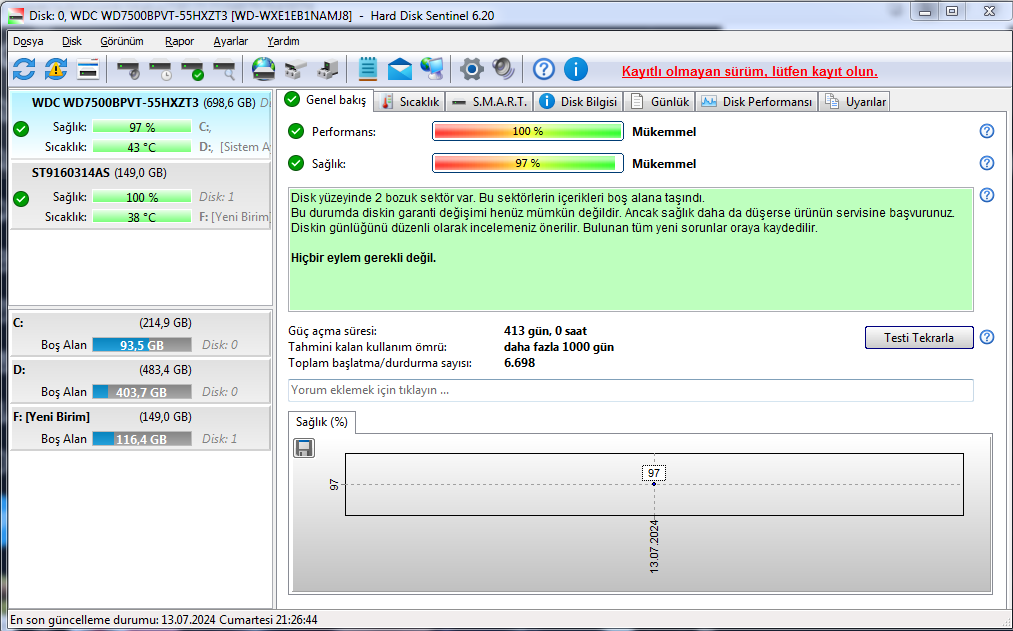Click D: drive 403,7 GB free space bar

(x=141, y=392)
